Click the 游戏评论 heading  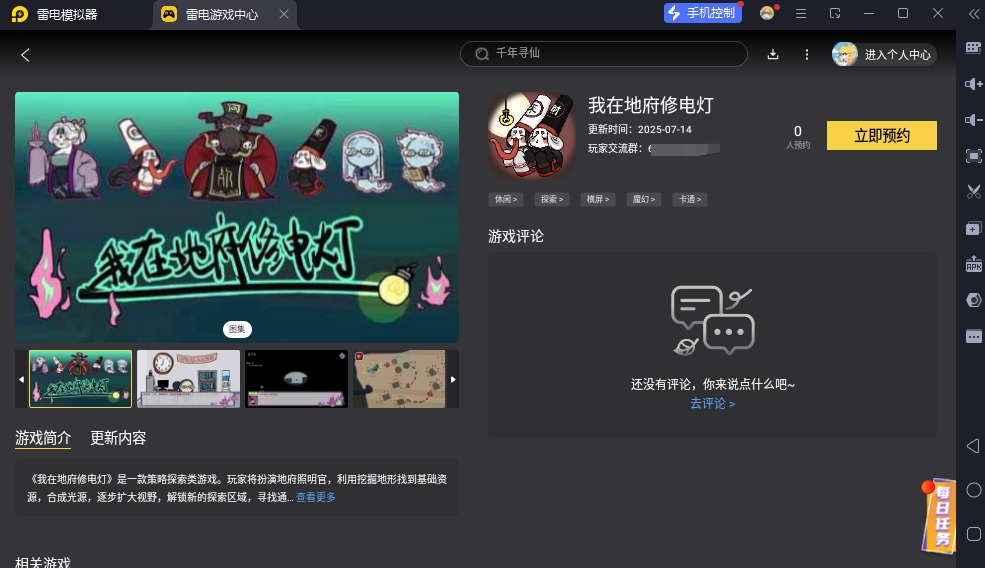pos(516,236)
